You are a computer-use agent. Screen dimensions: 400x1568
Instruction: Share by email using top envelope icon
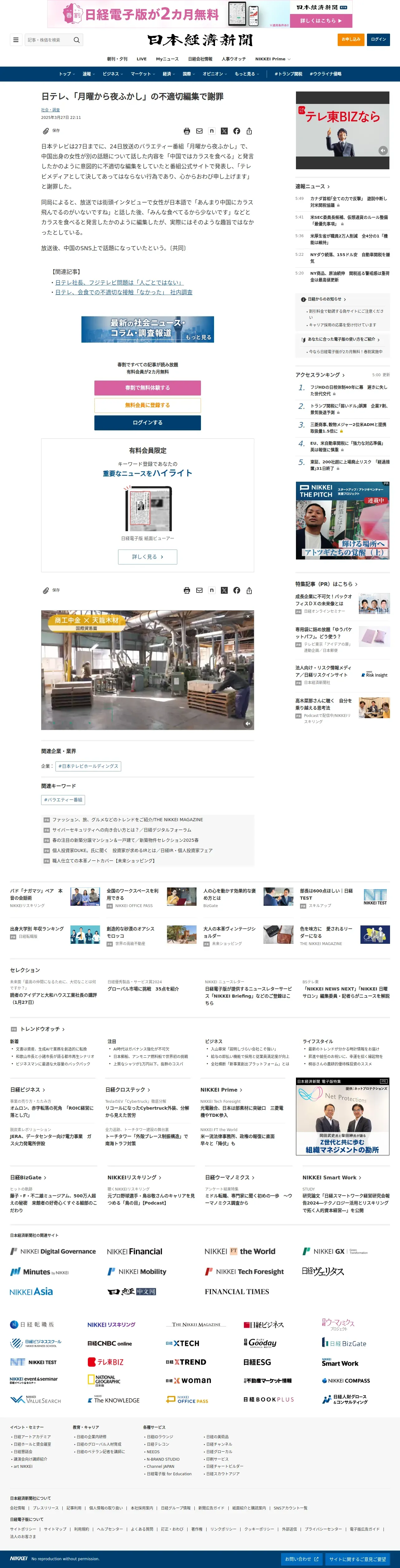click(199, 131)
